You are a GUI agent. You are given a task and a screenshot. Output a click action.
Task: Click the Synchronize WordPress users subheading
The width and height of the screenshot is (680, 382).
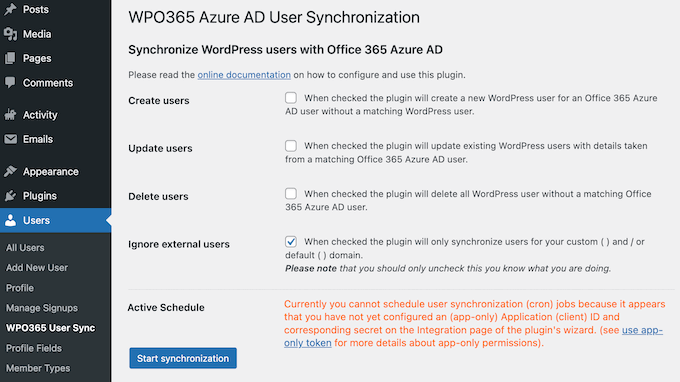coord(285,50)
